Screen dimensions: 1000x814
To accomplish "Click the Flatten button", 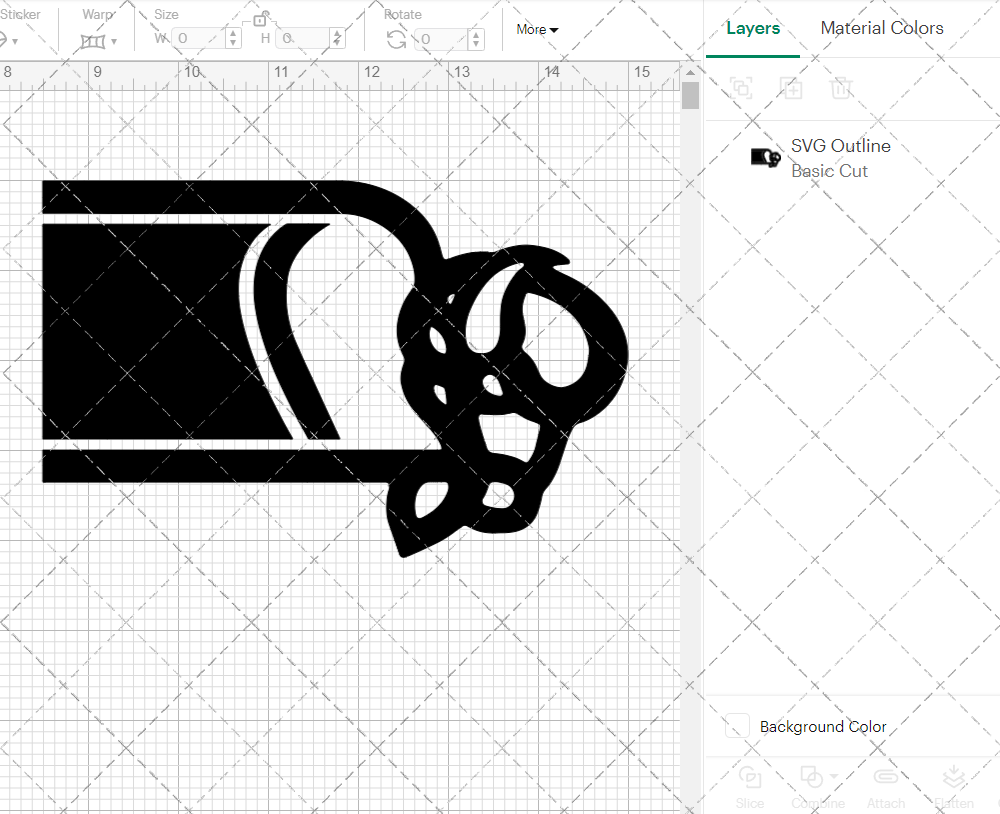I will [953, 787].
